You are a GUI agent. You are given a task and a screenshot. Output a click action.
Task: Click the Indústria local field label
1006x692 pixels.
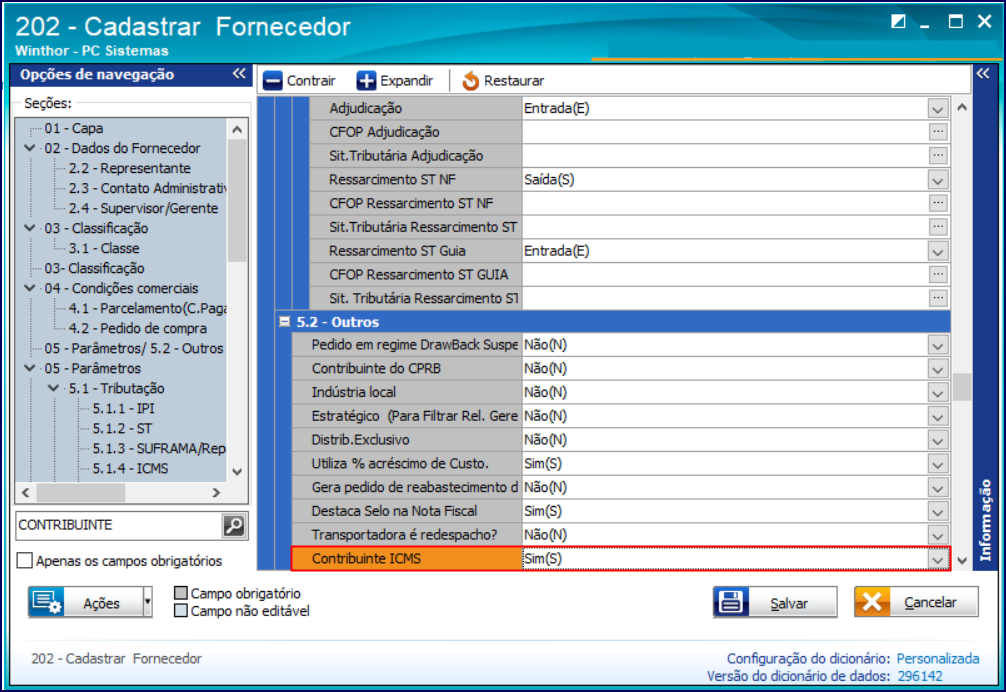(x=354, y=392)
